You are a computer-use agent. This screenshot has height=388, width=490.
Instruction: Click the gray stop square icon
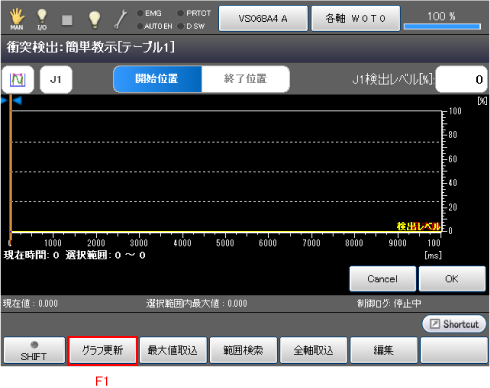click(67, 20)
